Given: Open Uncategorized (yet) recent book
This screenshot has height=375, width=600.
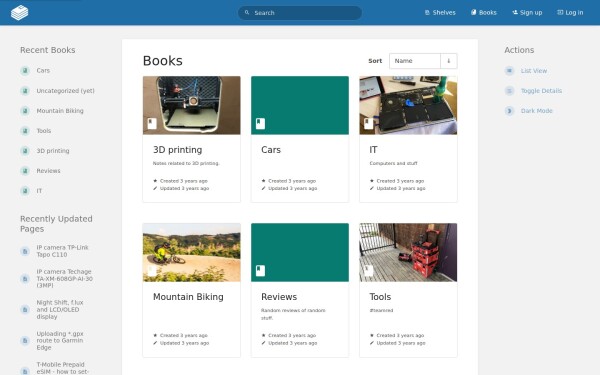Looking at the screenshot, I should point(65,91).
